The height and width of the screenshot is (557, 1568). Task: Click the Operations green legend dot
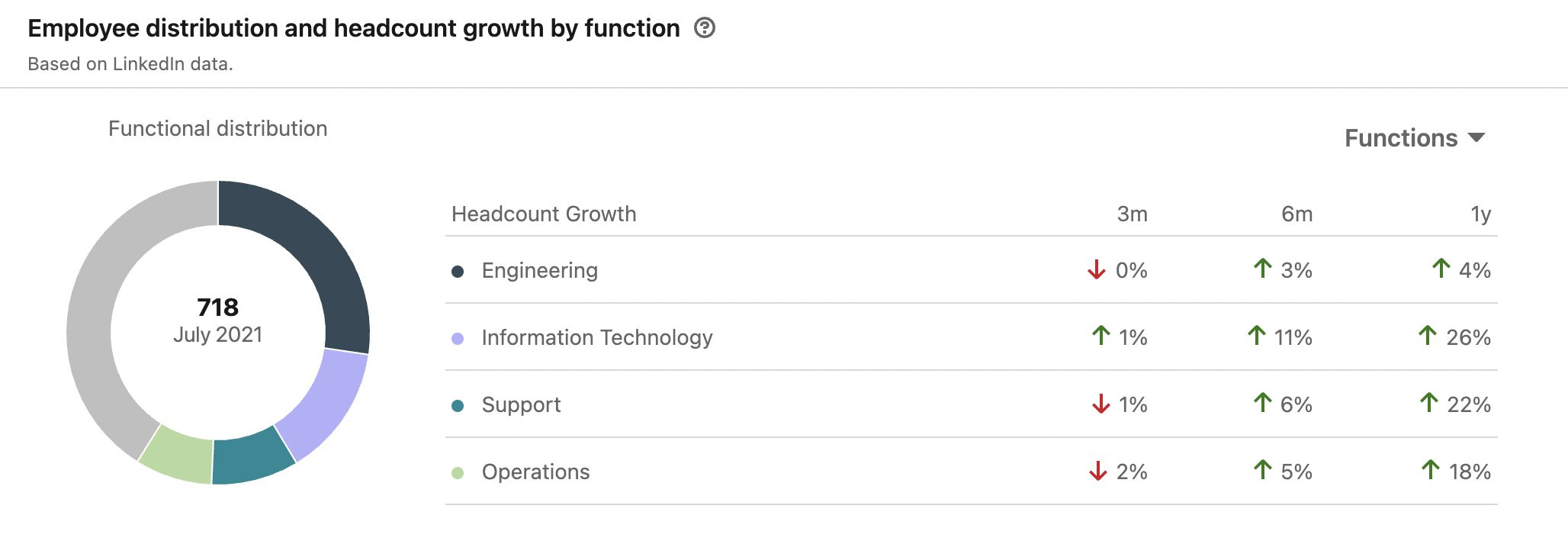tap(458, 473)
